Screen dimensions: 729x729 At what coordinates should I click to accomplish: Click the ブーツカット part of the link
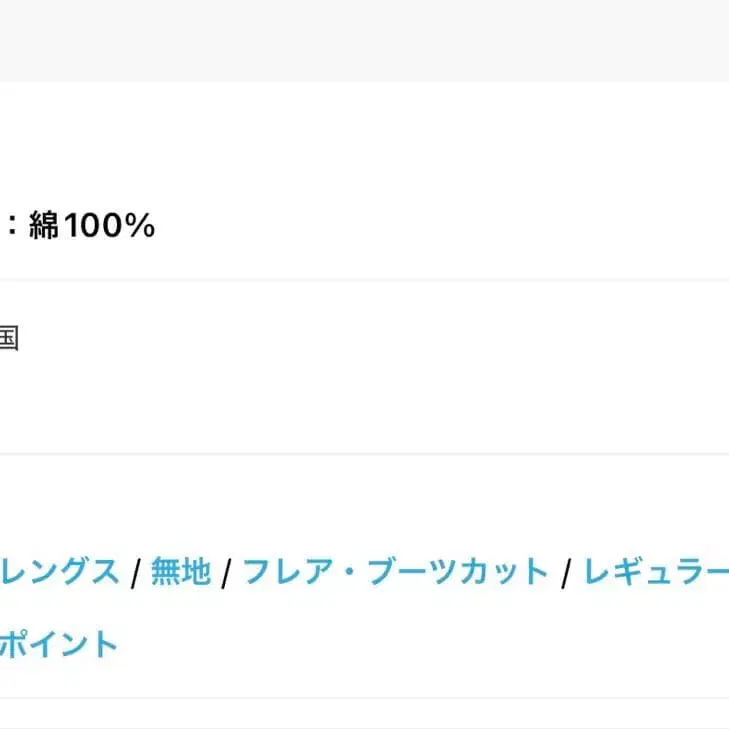click(x=458, y=572)
